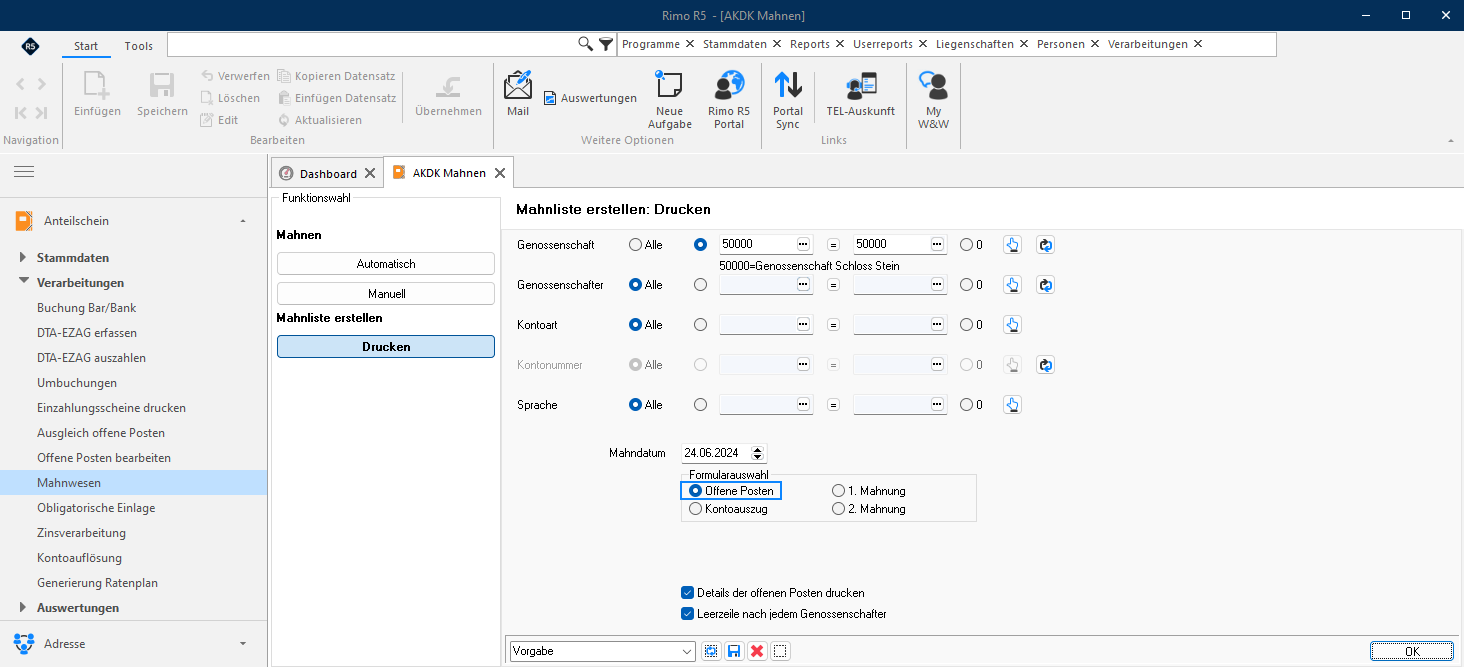1464x667 pixels.
Task: Expand the Adresse sidebar section
Action: click(243, 644)
